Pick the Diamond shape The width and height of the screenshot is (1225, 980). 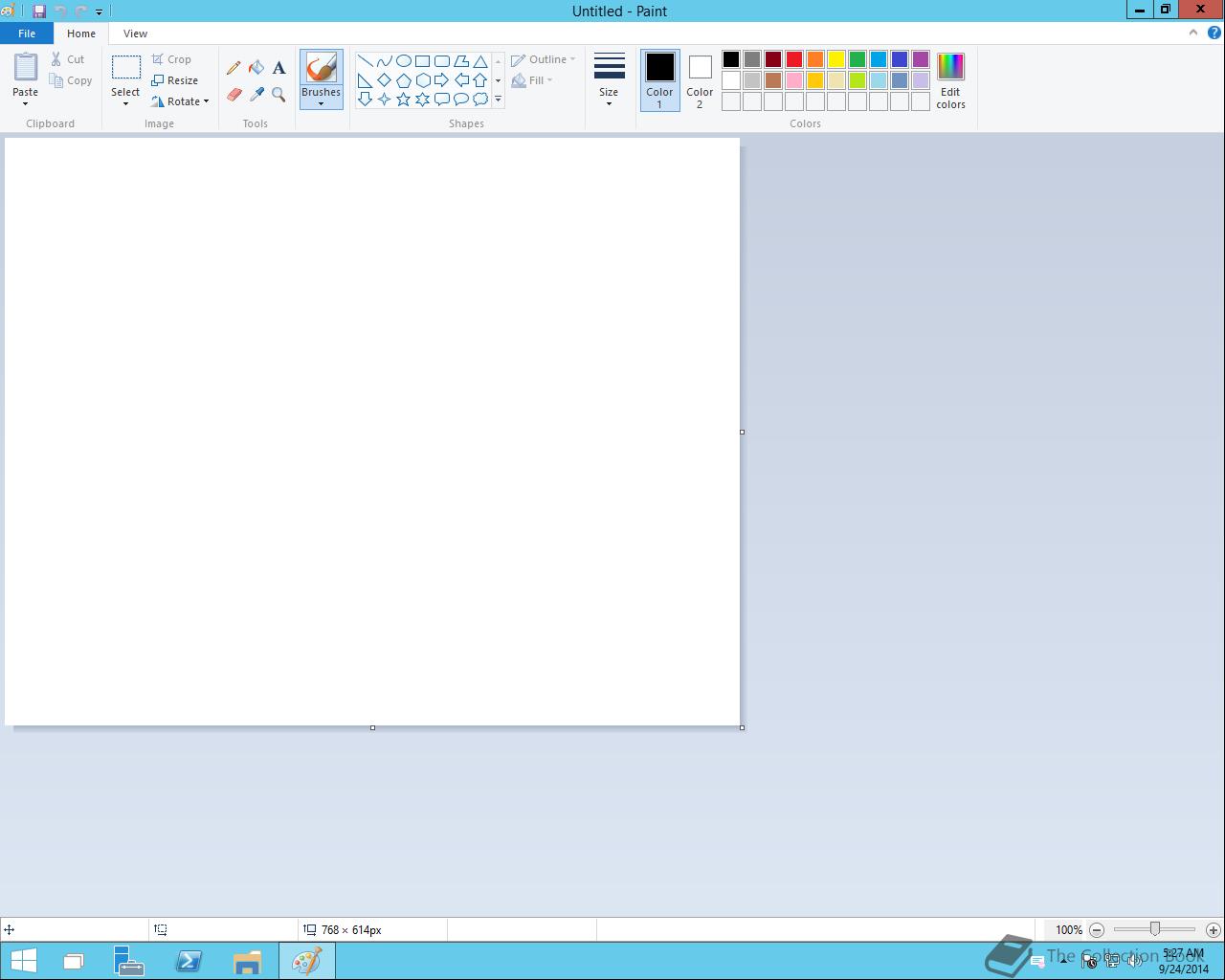point(384,79)
